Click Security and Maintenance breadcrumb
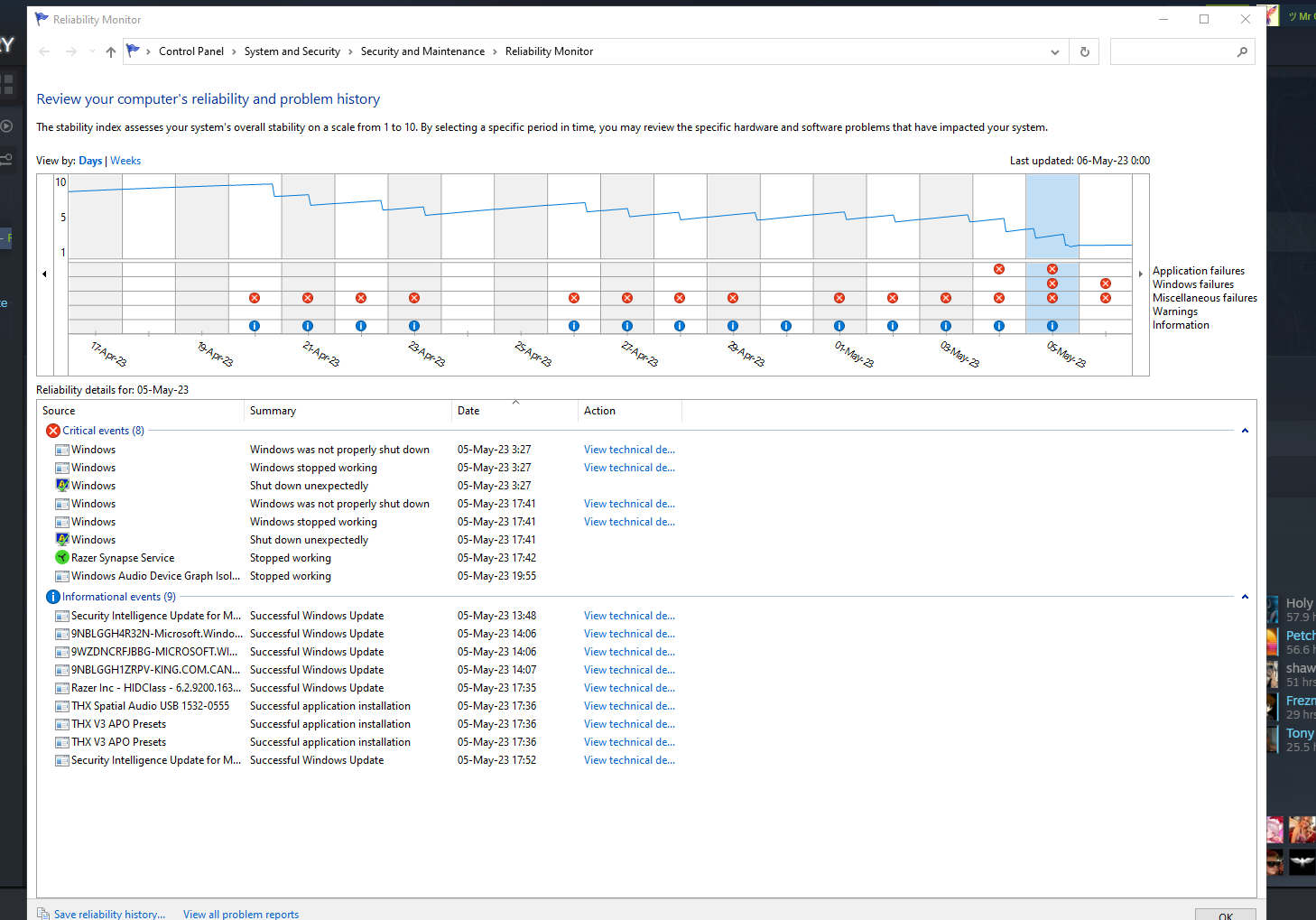Image resolution: width=1316 pixels, height=920 pixels. pyautogui.click(x=422, y=51)
